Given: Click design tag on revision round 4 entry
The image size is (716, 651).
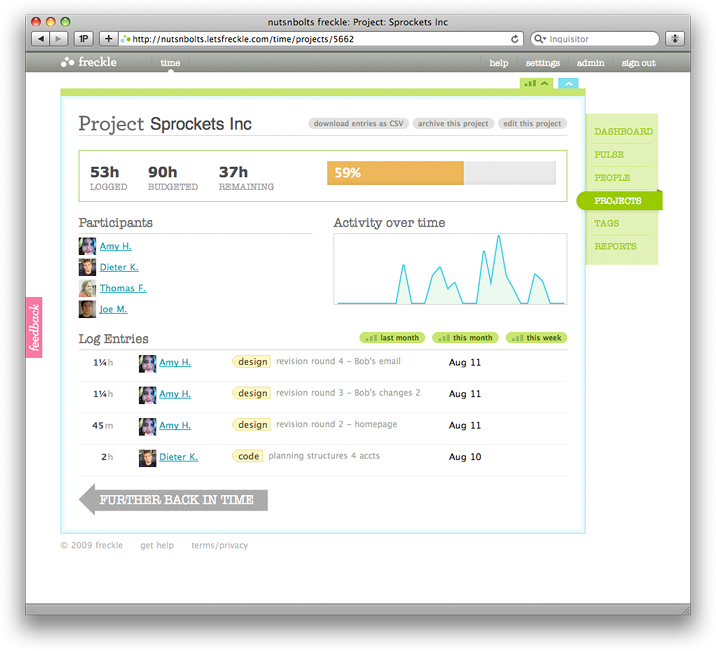Looking at the screenshot, I should pyautogui.click(x=252, y=362).
